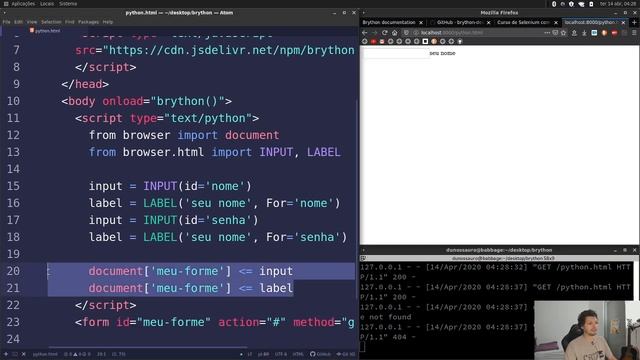The width and height of the screenshot is (640, 360).
Task: Click the cursor position 20:1 in status bar
Action: click(101, 354)
